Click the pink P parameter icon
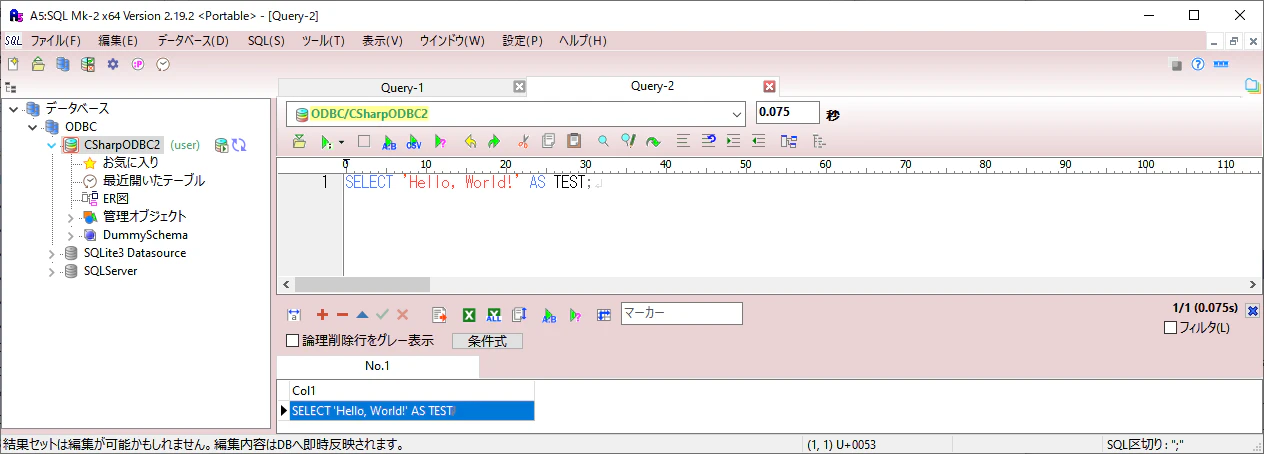Screen dimensions: 1264x454 [138, 64]
